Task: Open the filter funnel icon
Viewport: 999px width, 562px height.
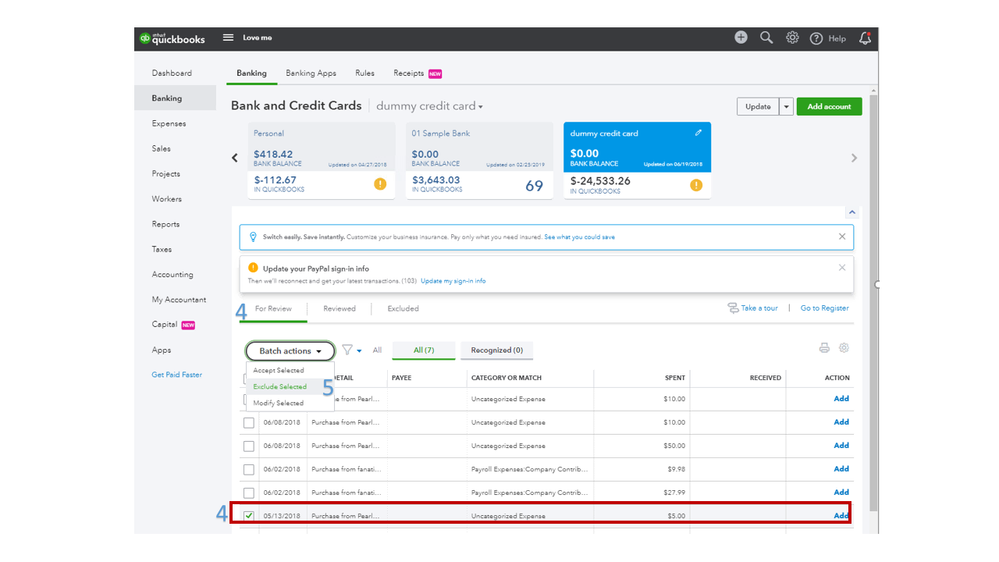Action: (x=348, y=351)
